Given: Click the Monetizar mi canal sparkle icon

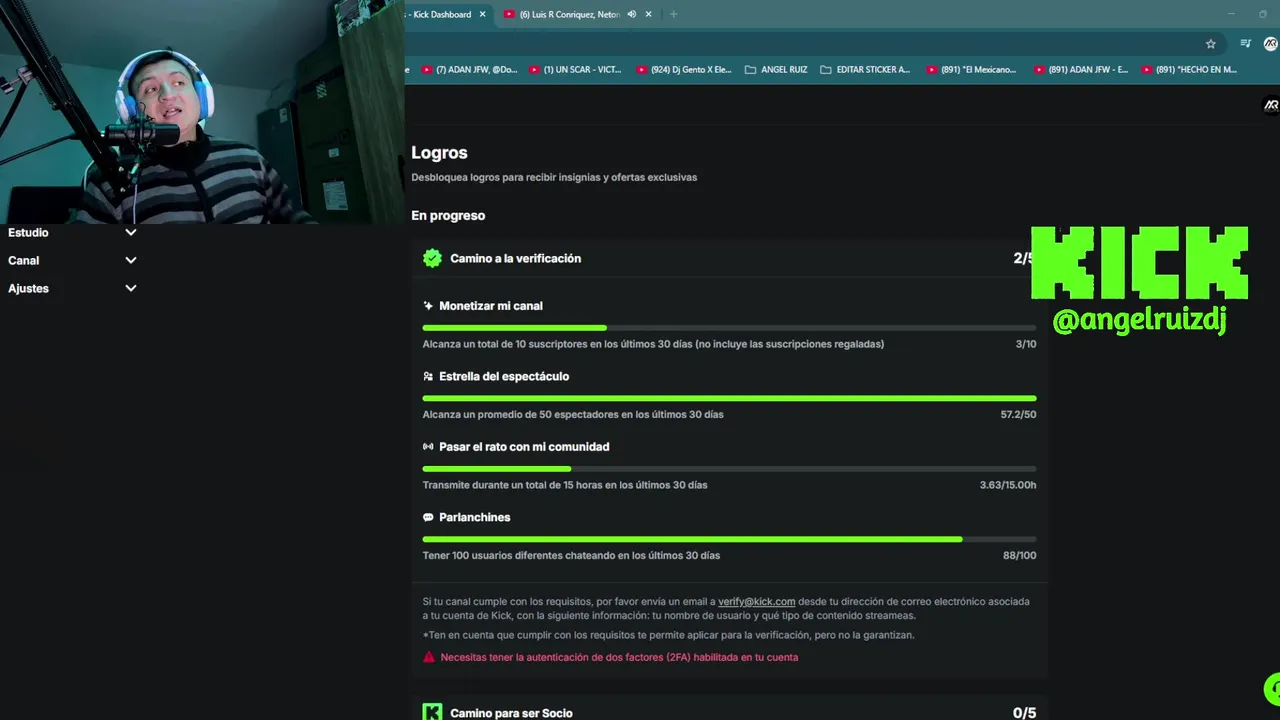Looking at the screenshot, I should point(428,306).
